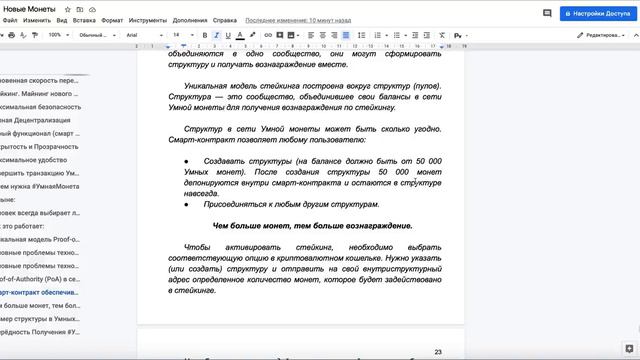Toggle italic formatting
640x360 pixels.
217,36
